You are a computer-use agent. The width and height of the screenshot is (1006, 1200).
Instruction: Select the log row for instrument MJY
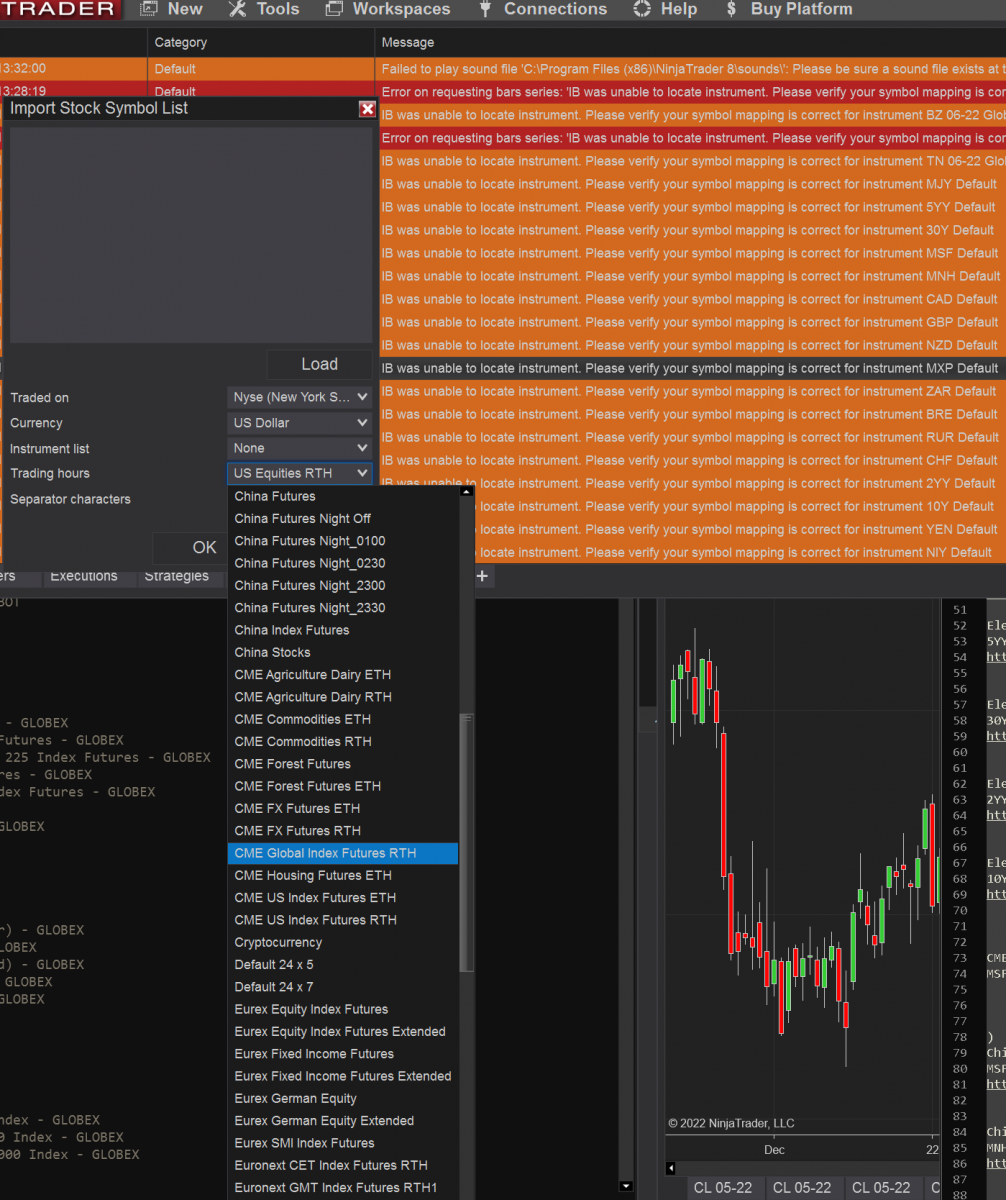(x=691, y=184)
